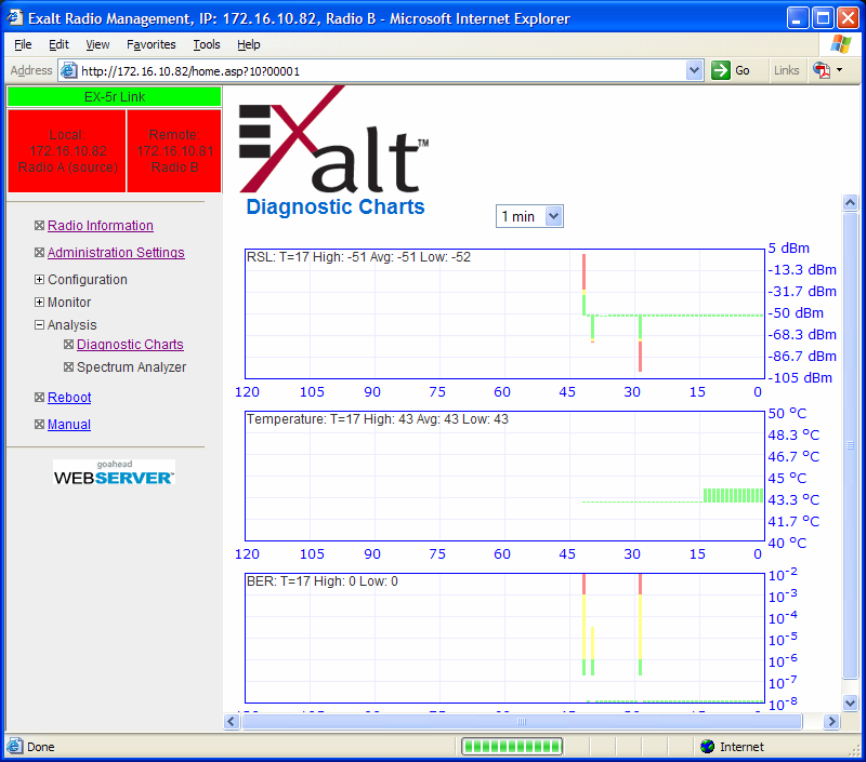This screenshot has width=866, height=762.
Task: Open the Radio Information link
Action: [x=101, y=225]
